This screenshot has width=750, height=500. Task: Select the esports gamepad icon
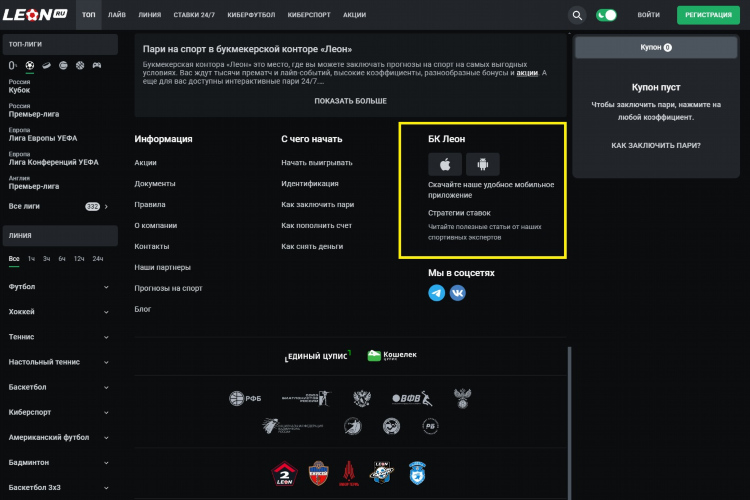tap(97, 65)
